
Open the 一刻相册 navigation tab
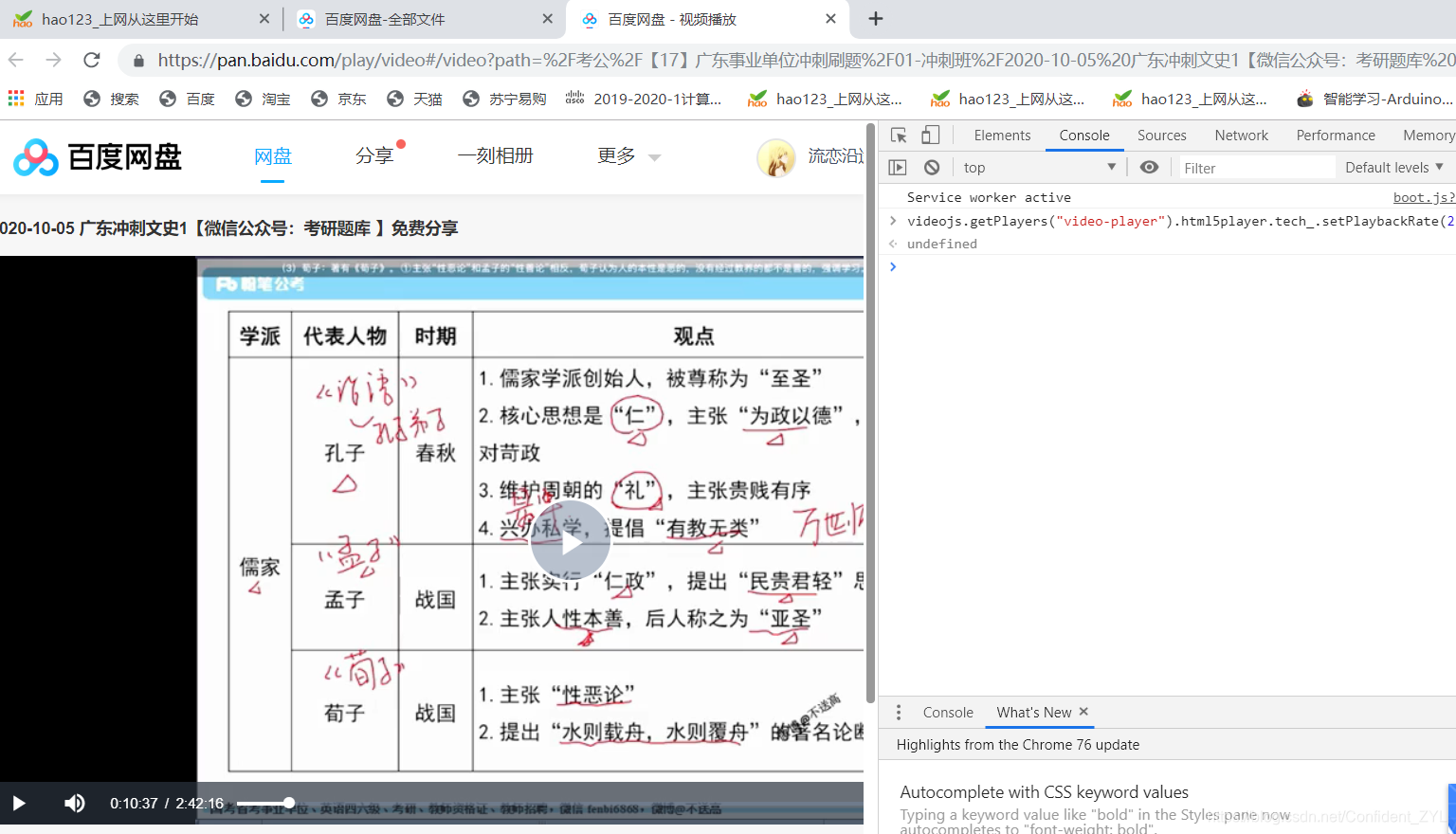496,156
